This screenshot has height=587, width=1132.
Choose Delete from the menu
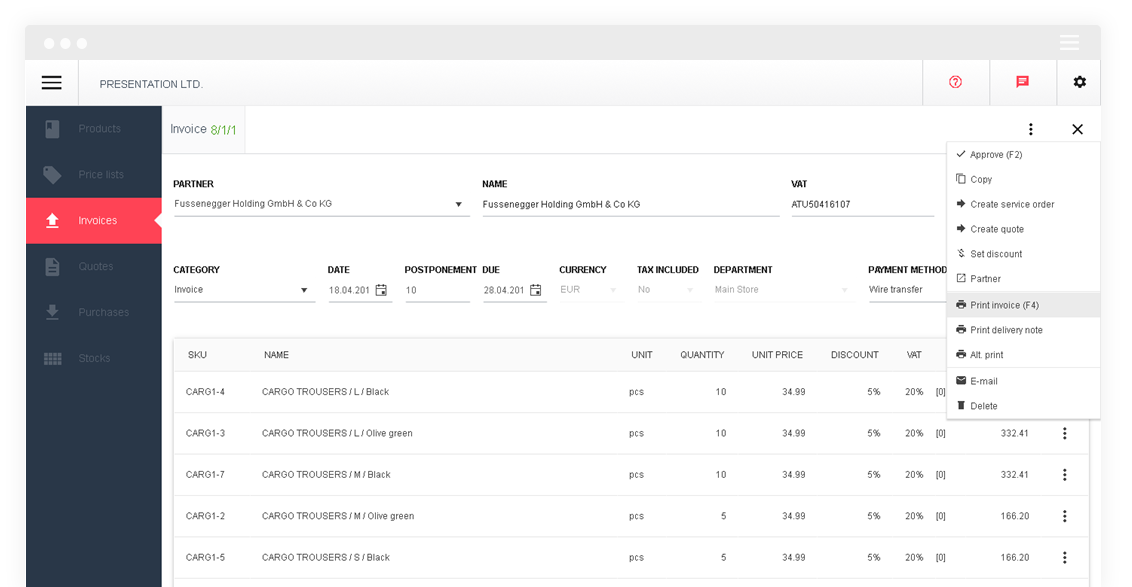coord(1023,406)
